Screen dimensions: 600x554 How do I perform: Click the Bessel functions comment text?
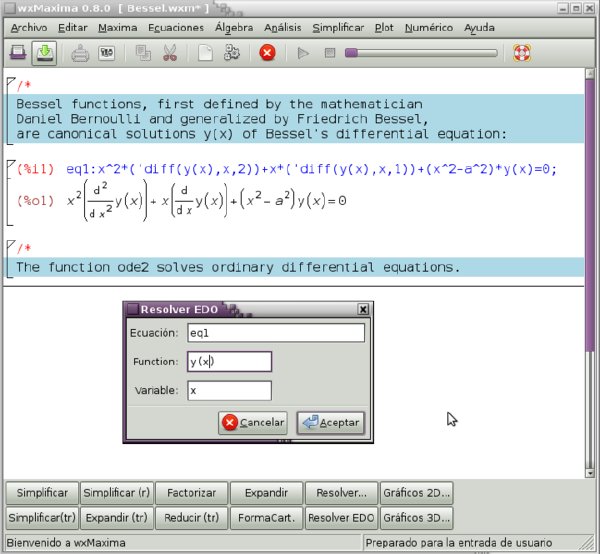tap(261, 119)
